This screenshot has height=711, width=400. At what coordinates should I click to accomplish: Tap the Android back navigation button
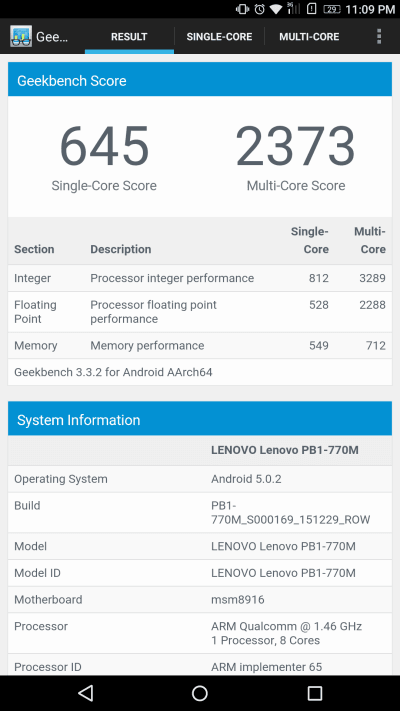click(85, 693)
